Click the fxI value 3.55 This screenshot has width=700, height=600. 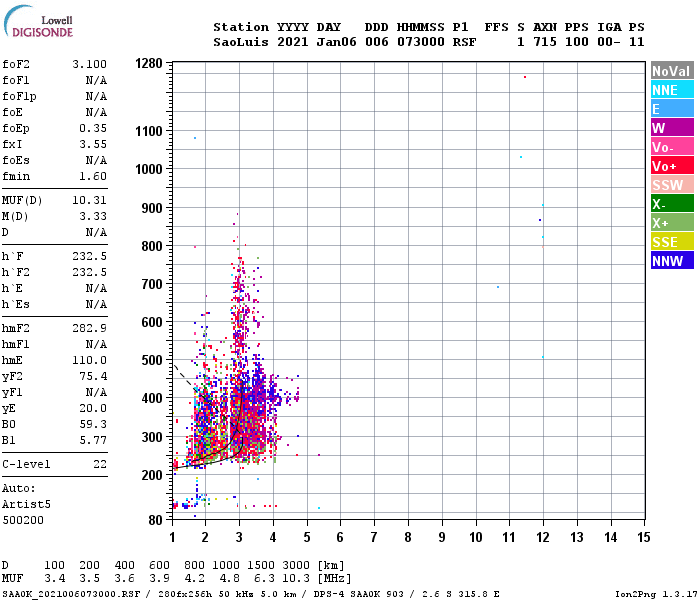(93, 145)
